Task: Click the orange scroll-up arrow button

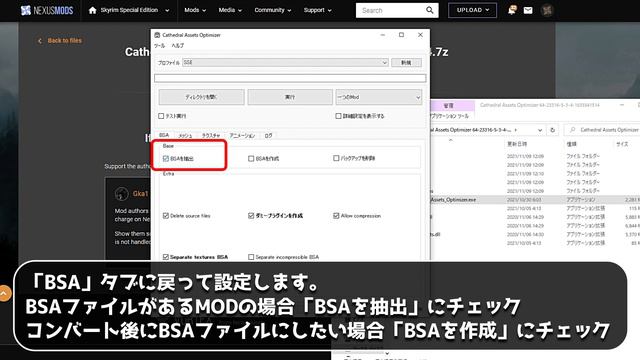Action: coord(4,293)
